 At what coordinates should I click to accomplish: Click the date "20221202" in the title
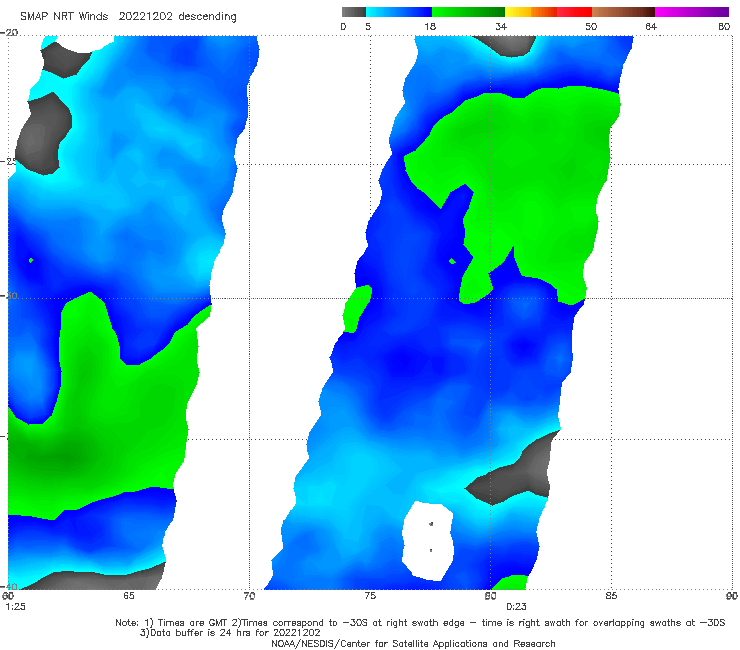click(x=145, y=16)
